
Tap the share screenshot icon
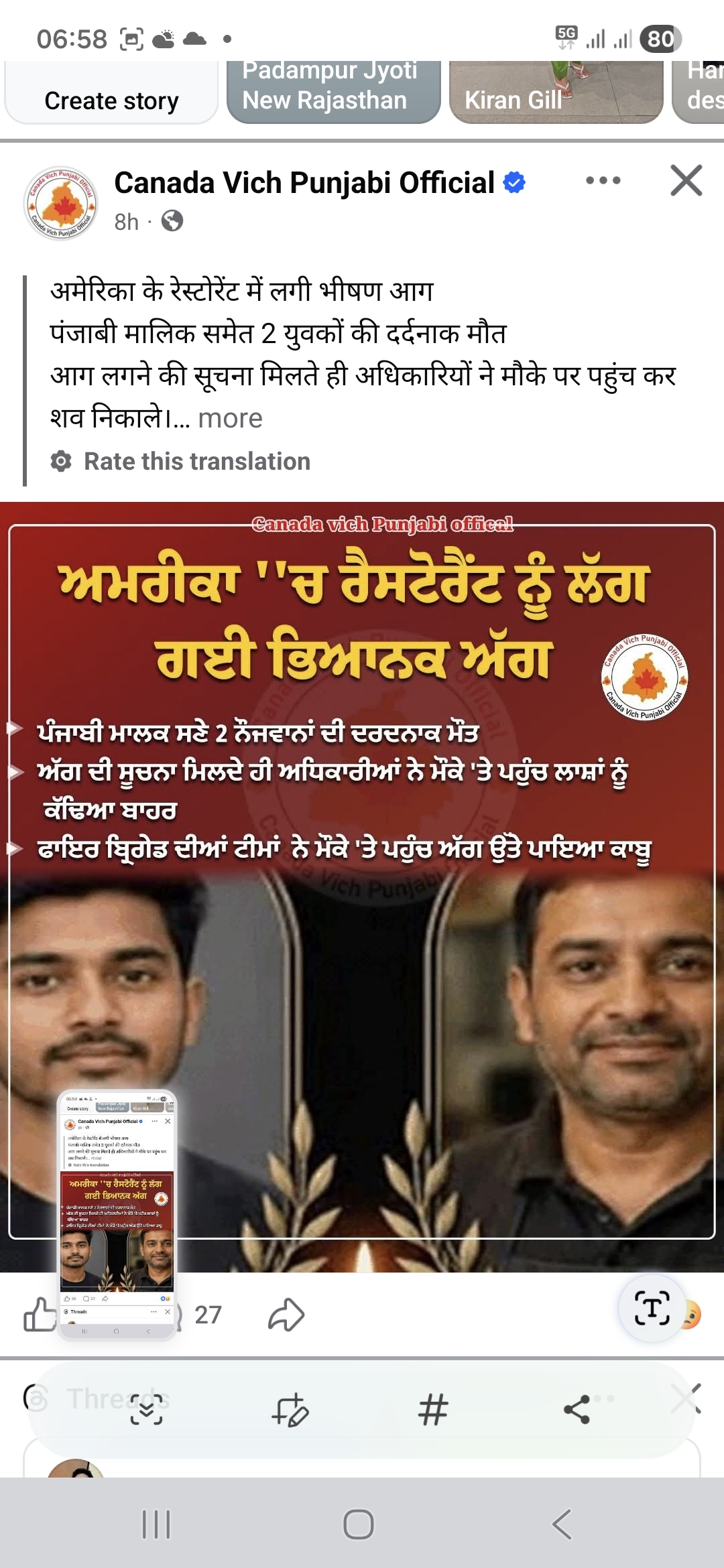577,1409
